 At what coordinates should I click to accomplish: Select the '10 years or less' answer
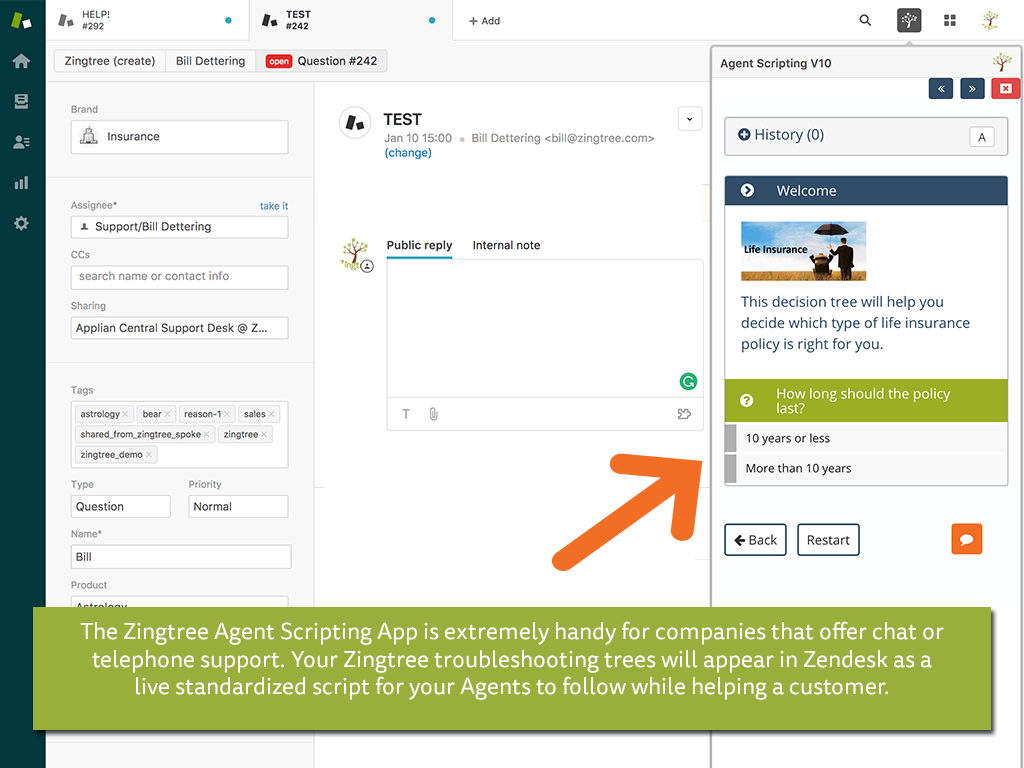(x=788, y=438)
